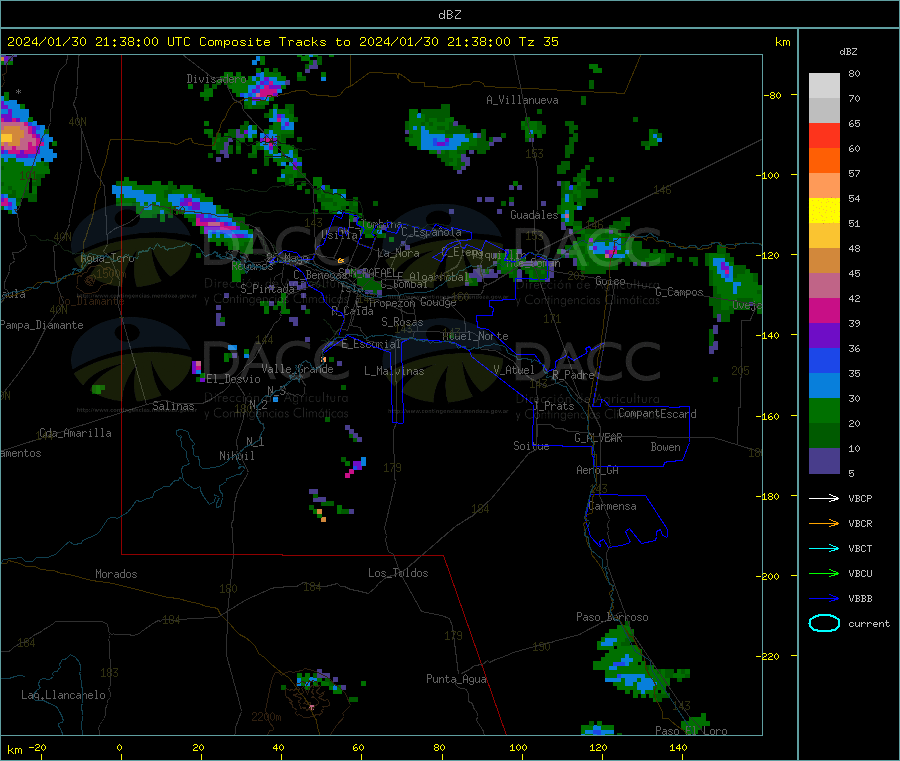This screenshot has height=761, width=900.
Task: Click the L_Malvinas place label
Action: click(x=394, y=371)
